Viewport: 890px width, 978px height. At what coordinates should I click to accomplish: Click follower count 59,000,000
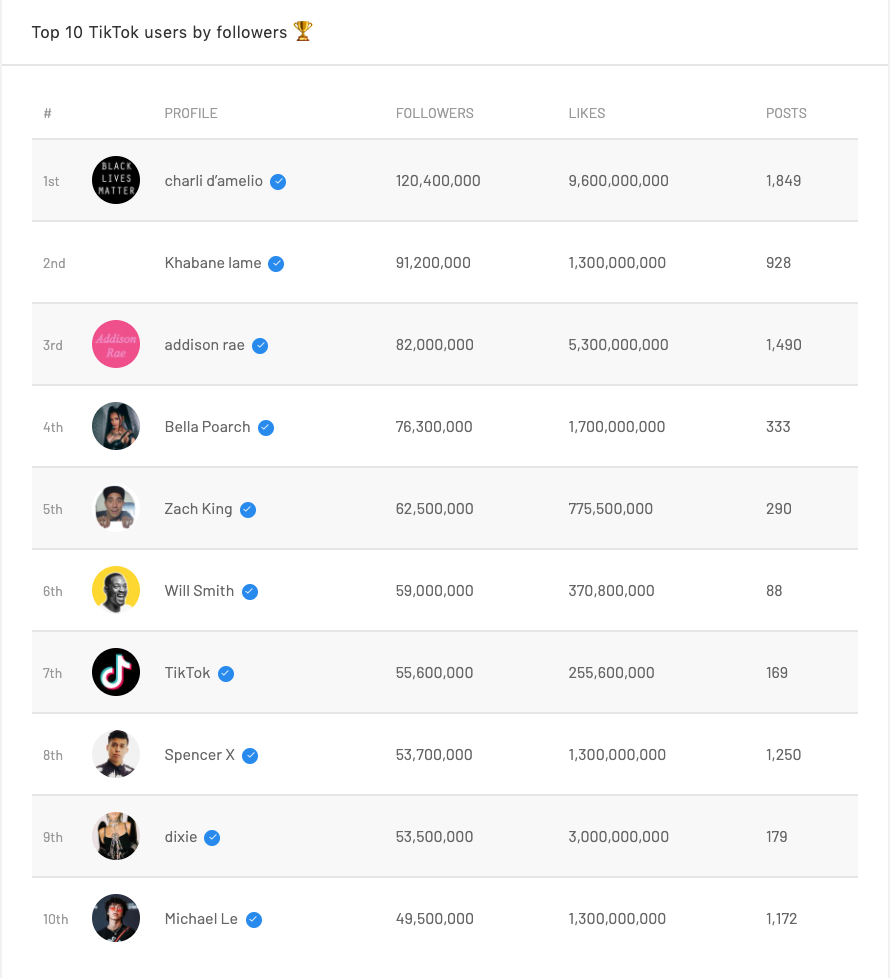pyautogui.click(x=435, y=591)
